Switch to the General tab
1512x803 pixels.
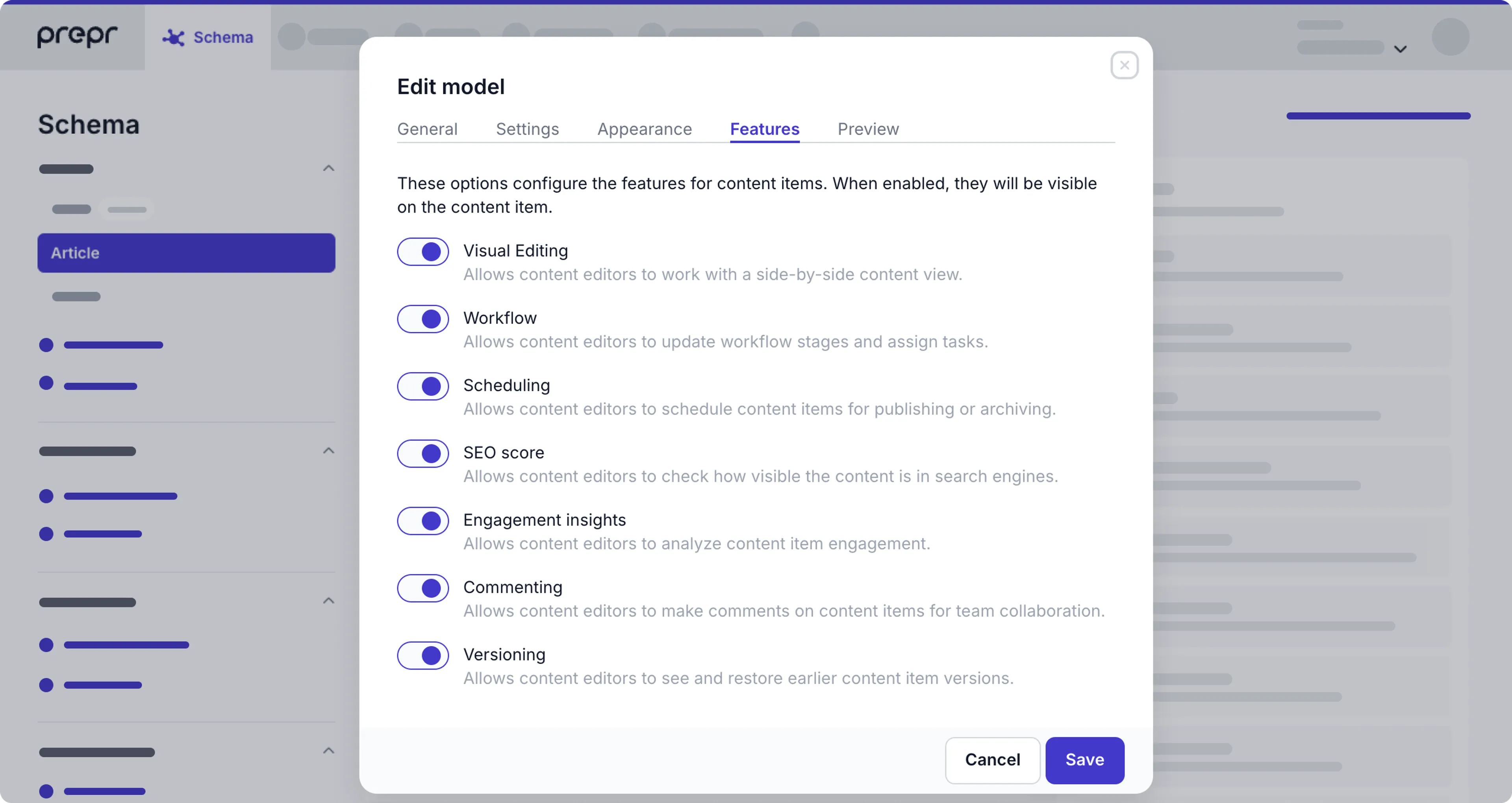[427, 129]
